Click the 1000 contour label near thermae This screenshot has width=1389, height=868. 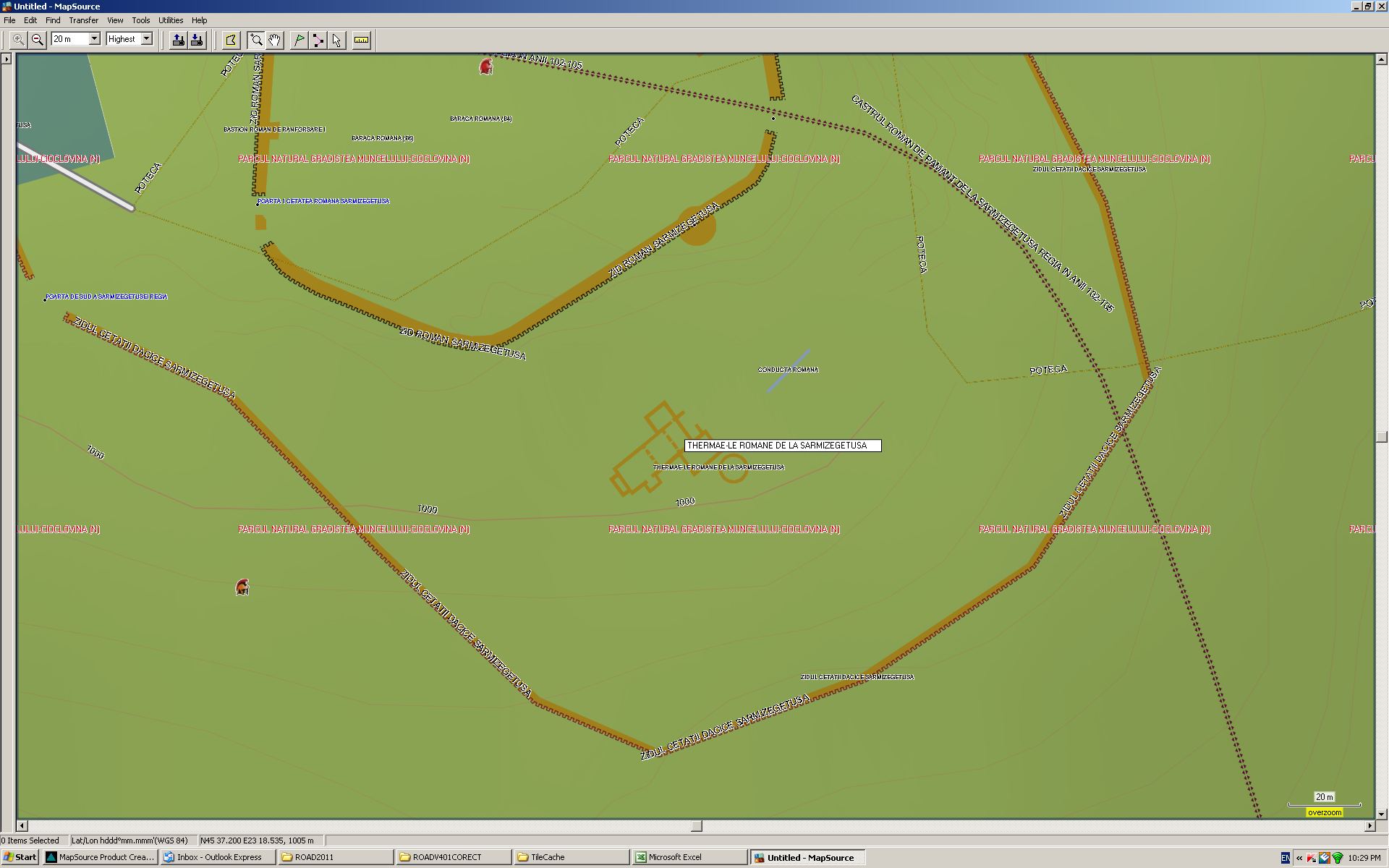point(685,502)
